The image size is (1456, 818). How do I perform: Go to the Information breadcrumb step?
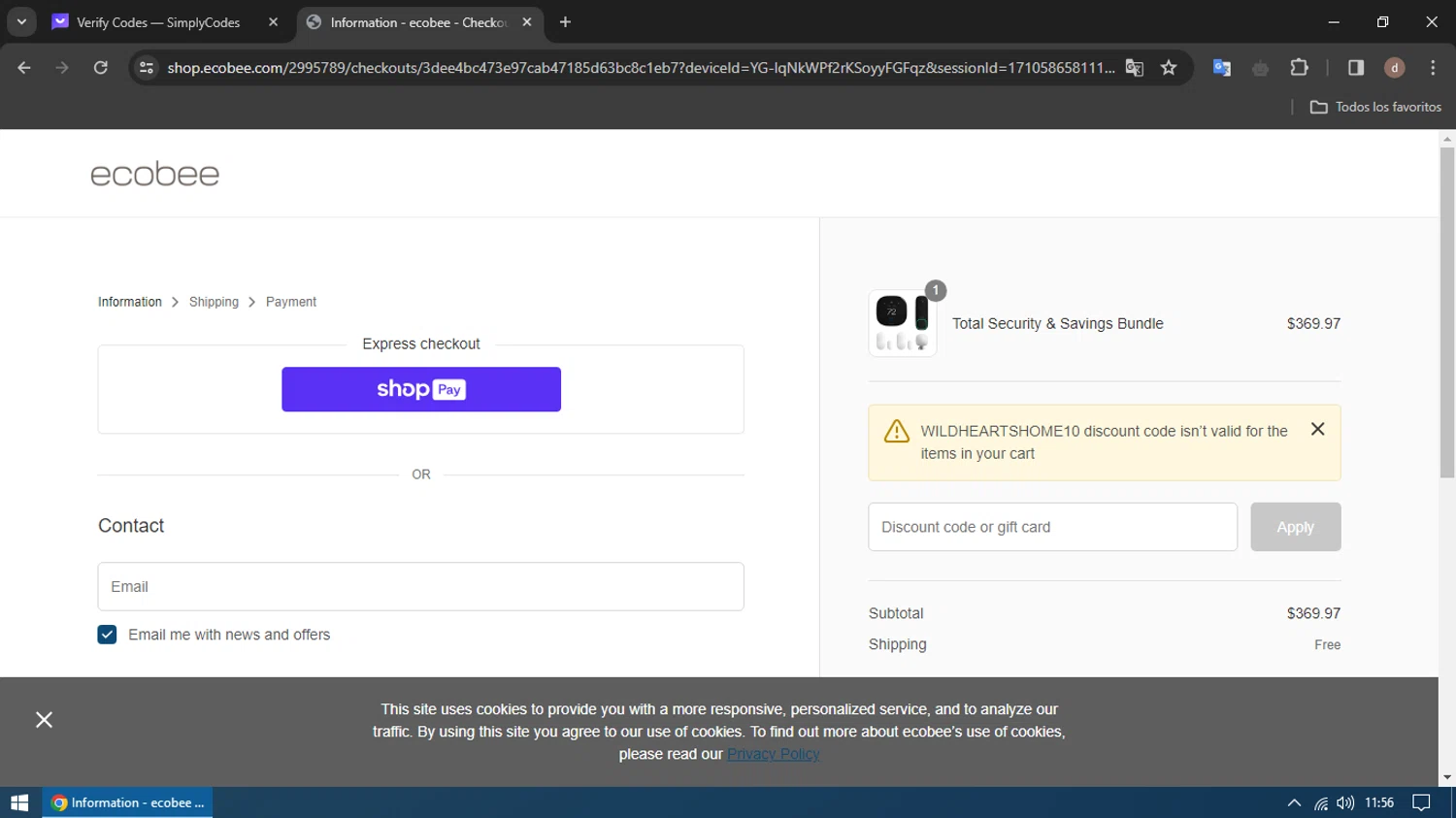click(130, 302)
